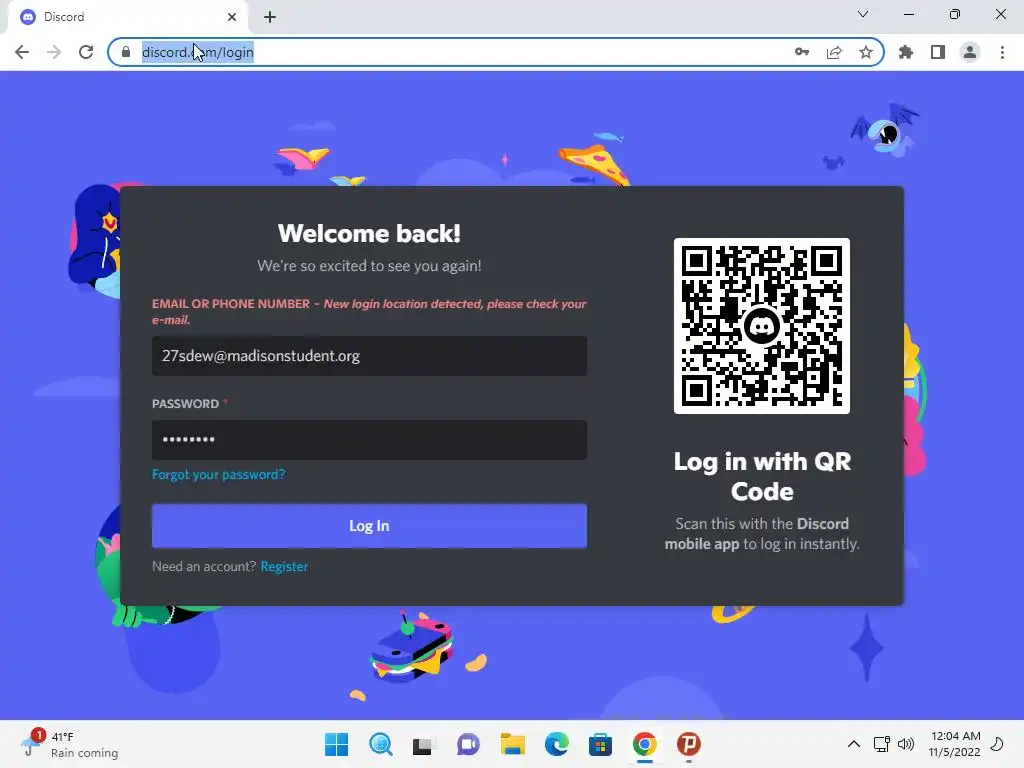
Task: Expand the tab search chevron
Action: [863, 14]
